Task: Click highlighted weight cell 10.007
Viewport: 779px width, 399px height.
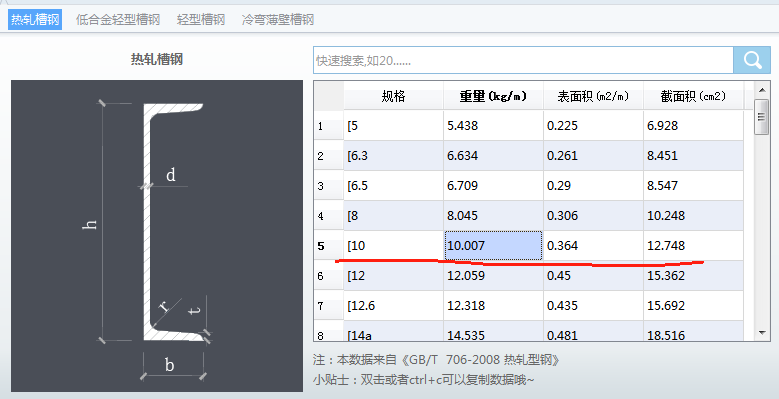Action: coord(493,245)
